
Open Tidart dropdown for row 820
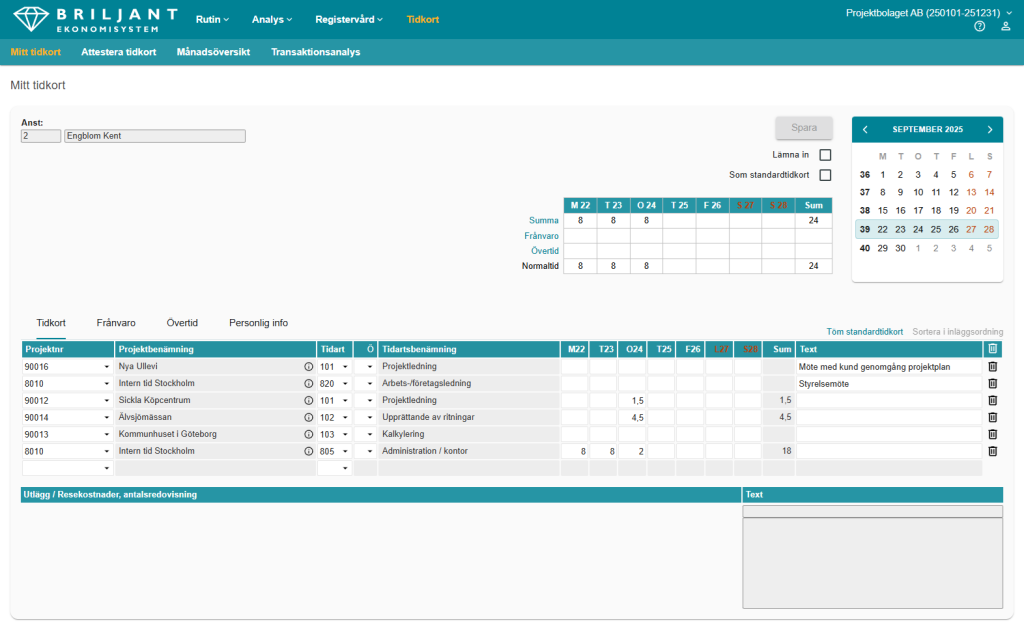[x=345, y=384]
